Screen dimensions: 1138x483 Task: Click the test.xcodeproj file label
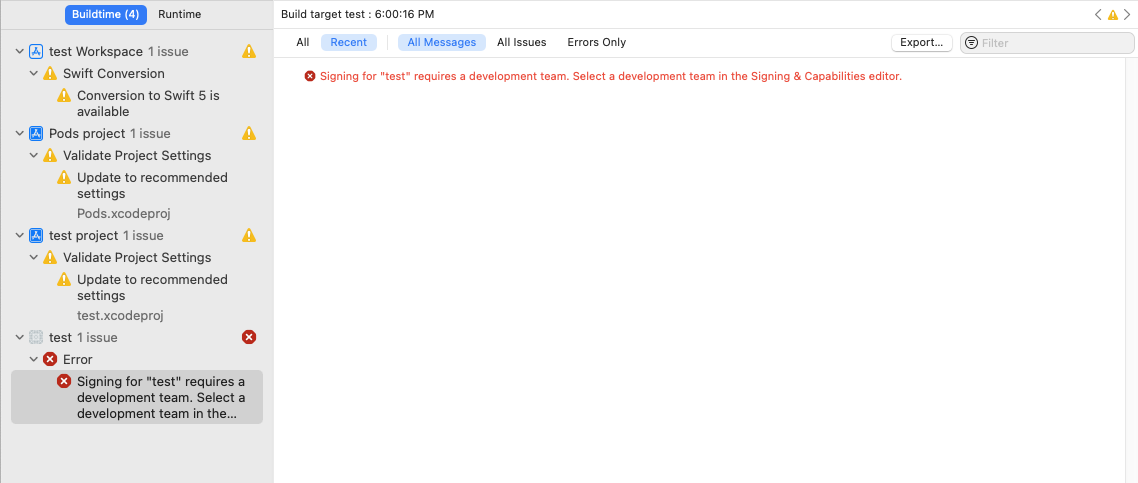[120, 315]
